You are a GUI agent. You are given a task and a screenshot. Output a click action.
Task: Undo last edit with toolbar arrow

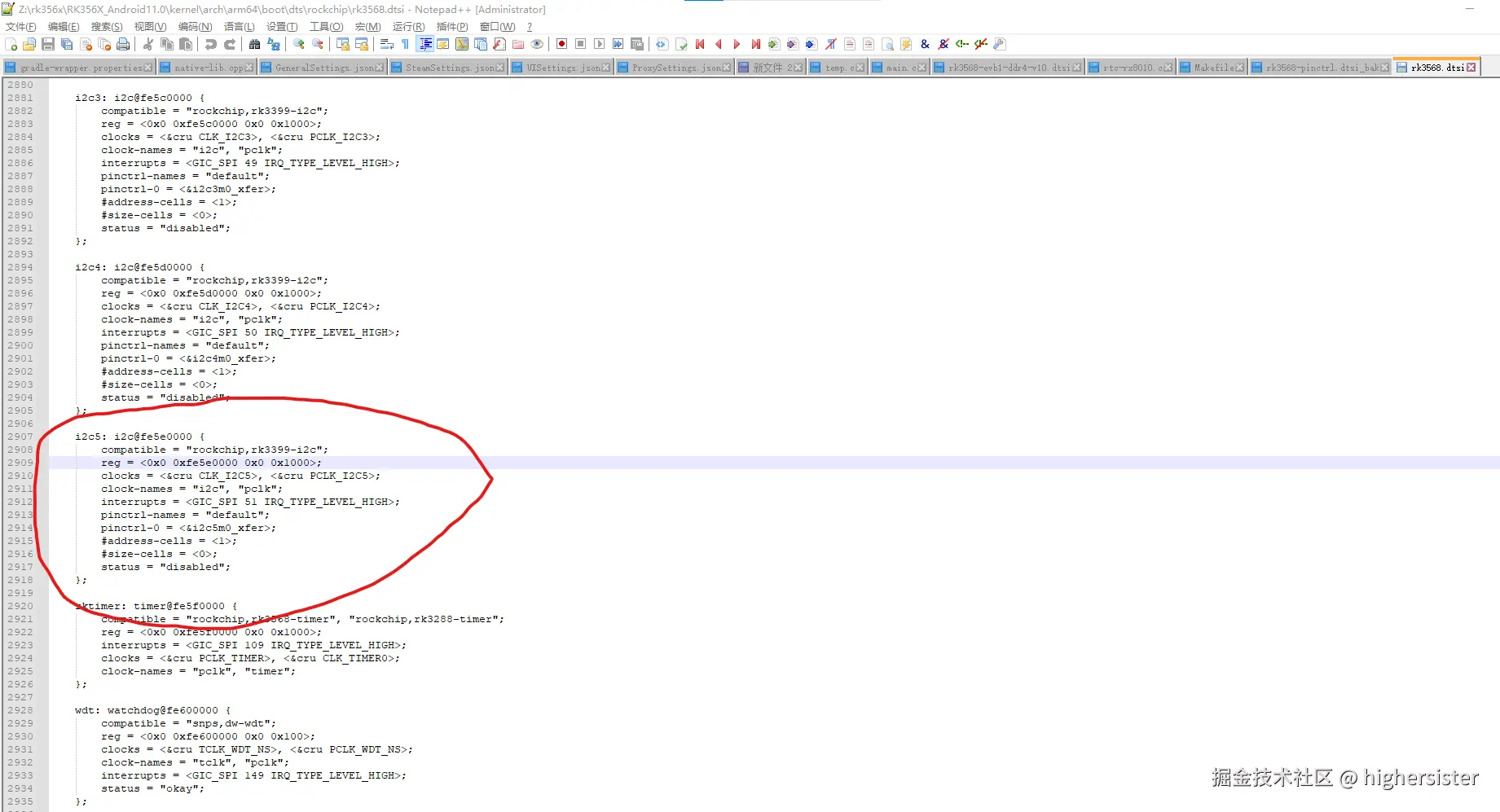pyautogui.click(x=211, y=44)
